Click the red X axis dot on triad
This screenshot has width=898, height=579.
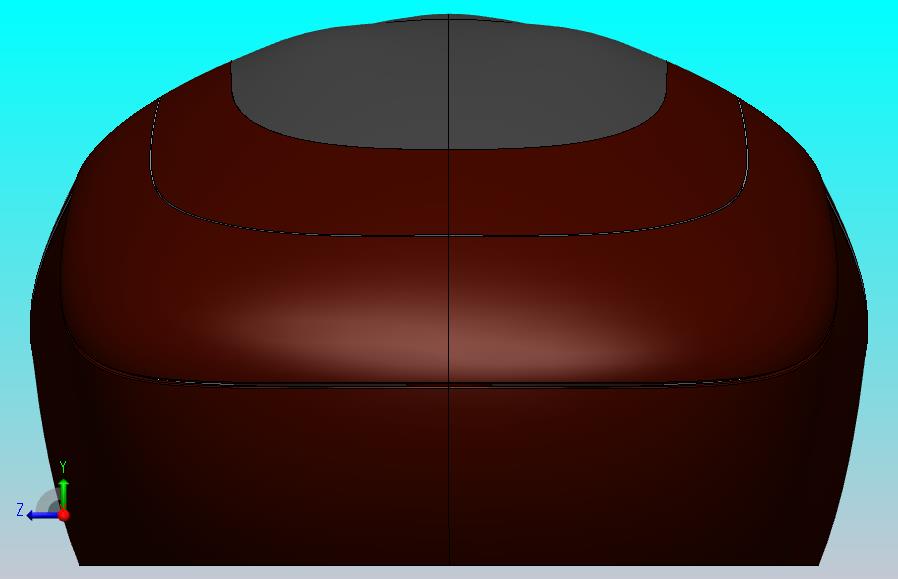pyautogui.click(x=64, y=515)
